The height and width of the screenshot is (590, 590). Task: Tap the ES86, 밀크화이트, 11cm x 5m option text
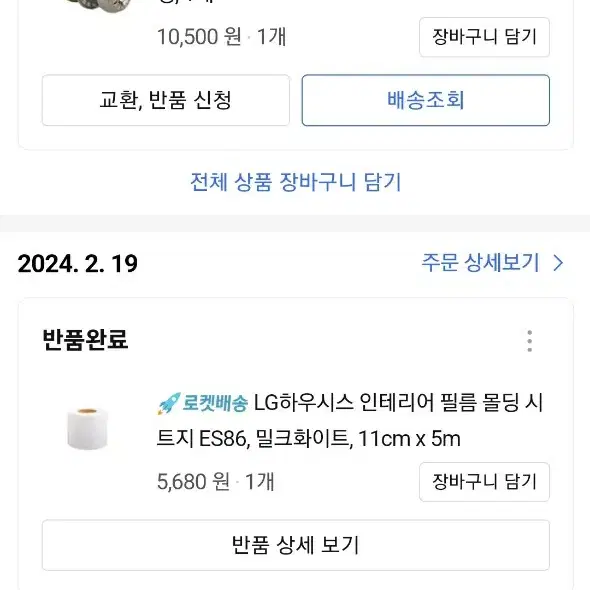pos(330,439)
